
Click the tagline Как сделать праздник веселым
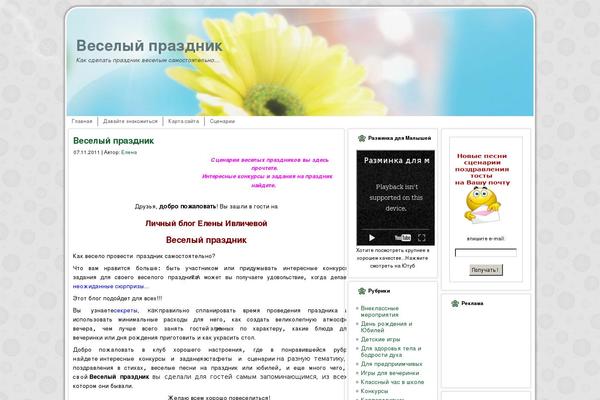point(148,60)
